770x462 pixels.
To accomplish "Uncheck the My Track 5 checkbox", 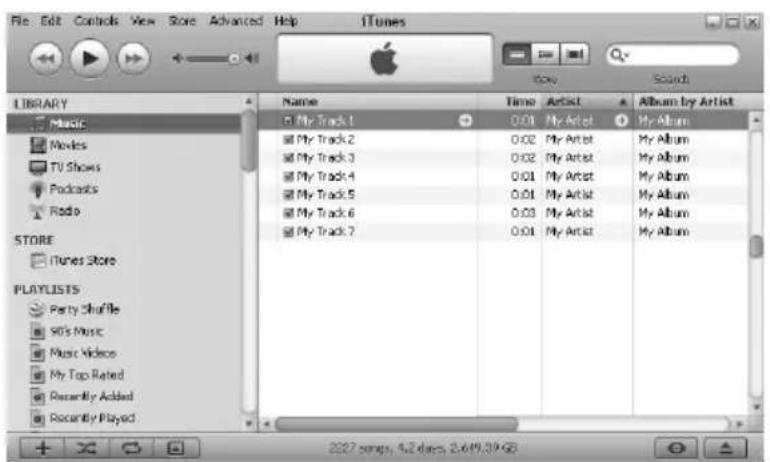I will point(288,194).
